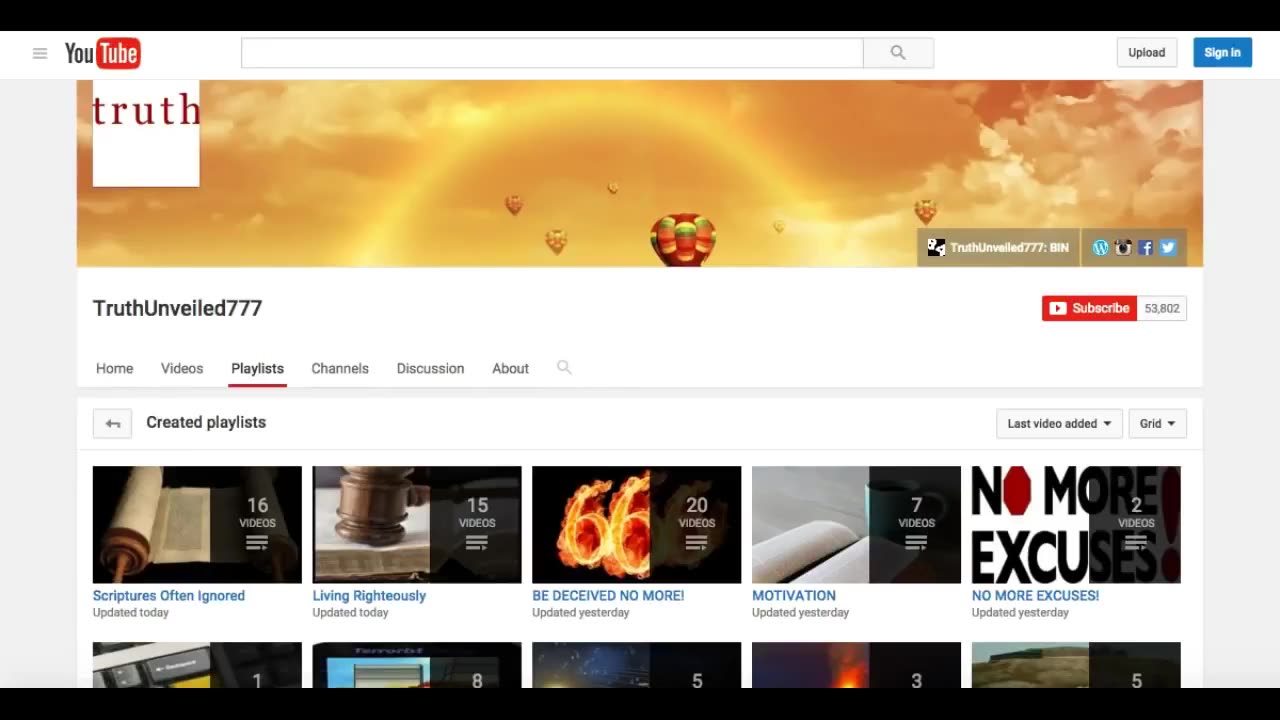Switch to the Channels tab
The width and height of the screenshot is (1280, 720).
coord(340,368)
